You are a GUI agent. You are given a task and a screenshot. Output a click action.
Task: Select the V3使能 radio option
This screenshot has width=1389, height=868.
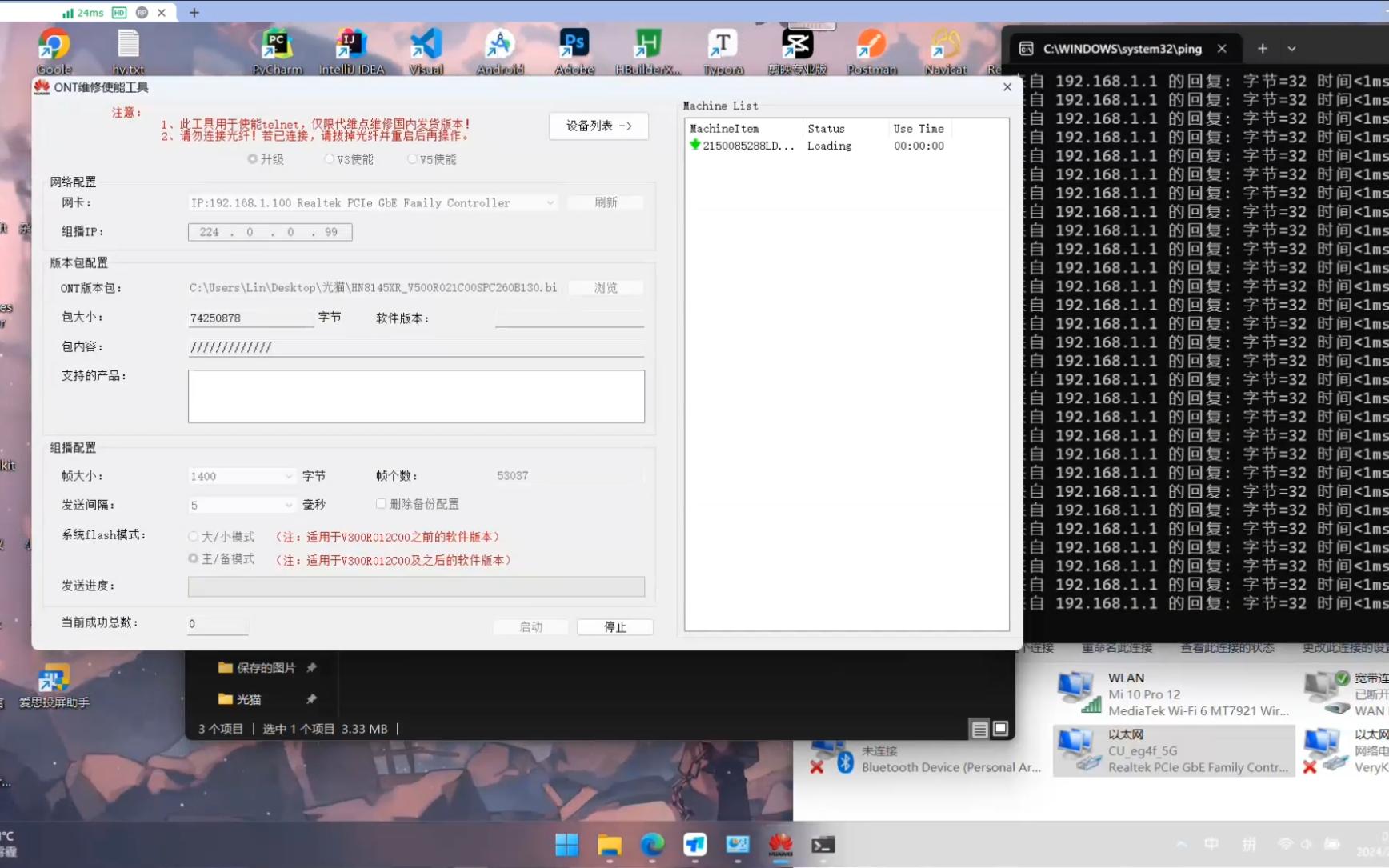[329, 158]
